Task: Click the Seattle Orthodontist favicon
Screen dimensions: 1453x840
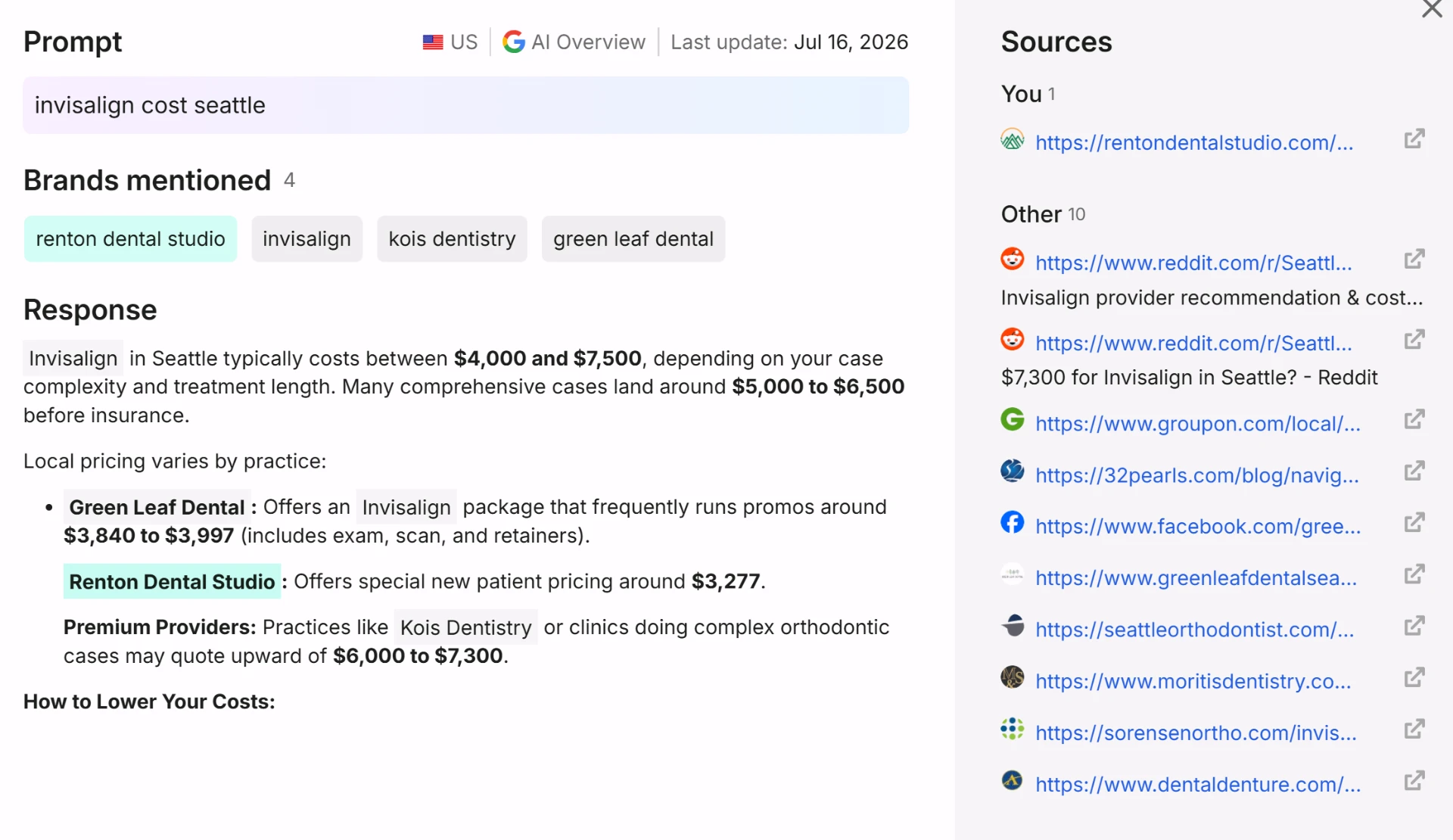Action: [x=1012, y=626]
